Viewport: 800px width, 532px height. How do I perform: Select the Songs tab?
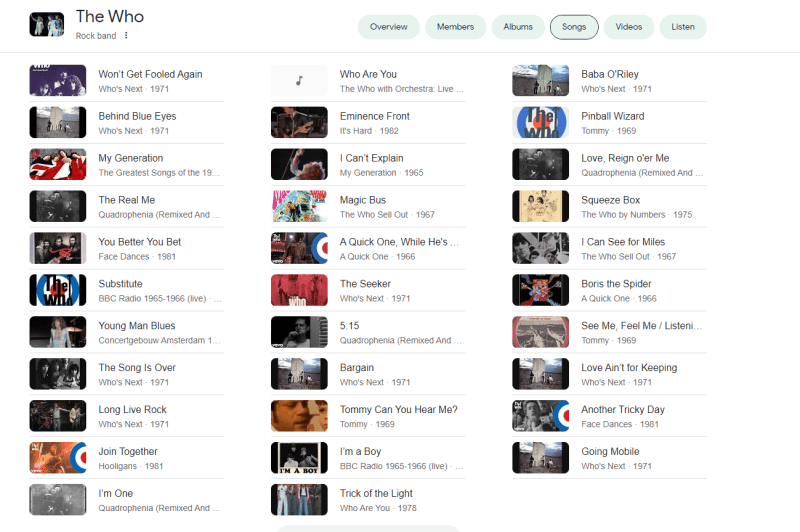click(x=574, y=27)
